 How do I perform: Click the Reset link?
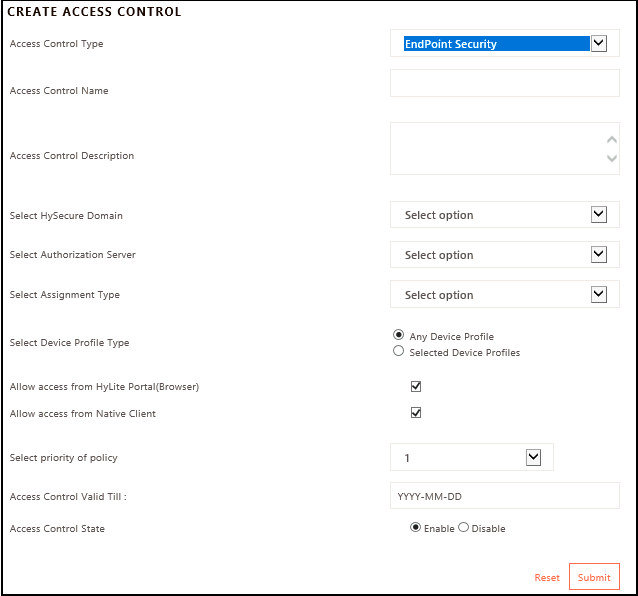coord(547,577)
